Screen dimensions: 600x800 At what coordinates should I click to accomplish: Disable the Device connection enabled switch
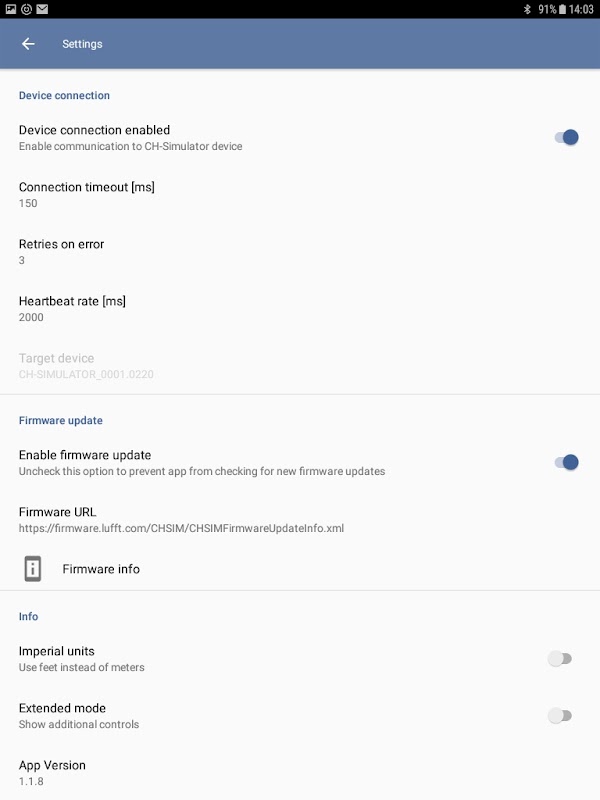click(x=566, y=137)
